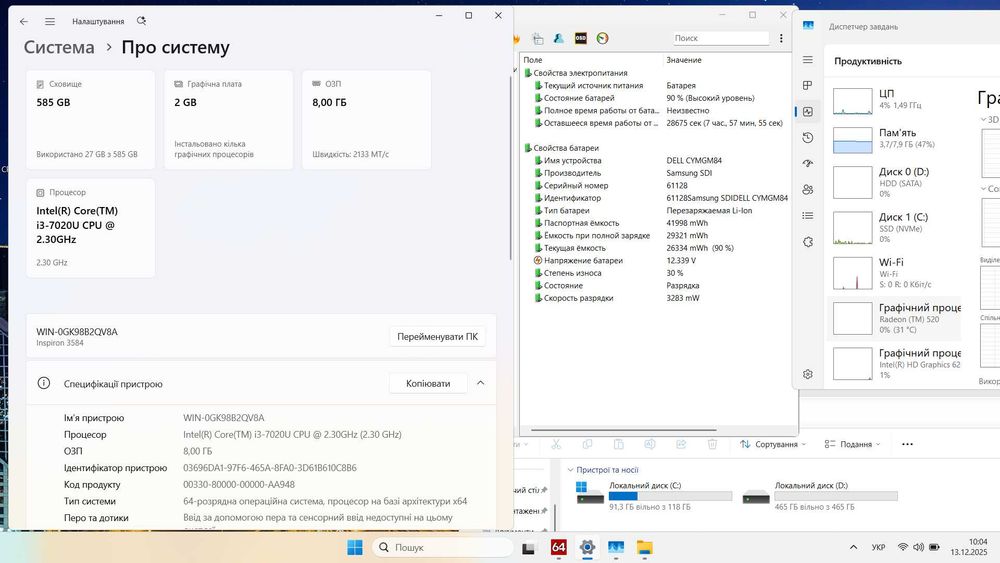Open File Explorer icon on the taskbar
The height and width of the screenshot is (563, 1000).
coord(645,547)
